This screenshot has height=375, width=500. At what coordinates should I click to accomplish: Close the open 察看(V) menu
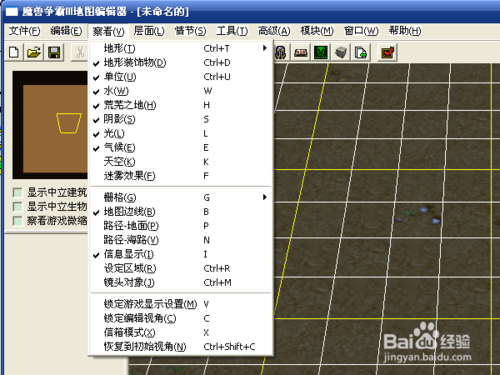[108, 32]
